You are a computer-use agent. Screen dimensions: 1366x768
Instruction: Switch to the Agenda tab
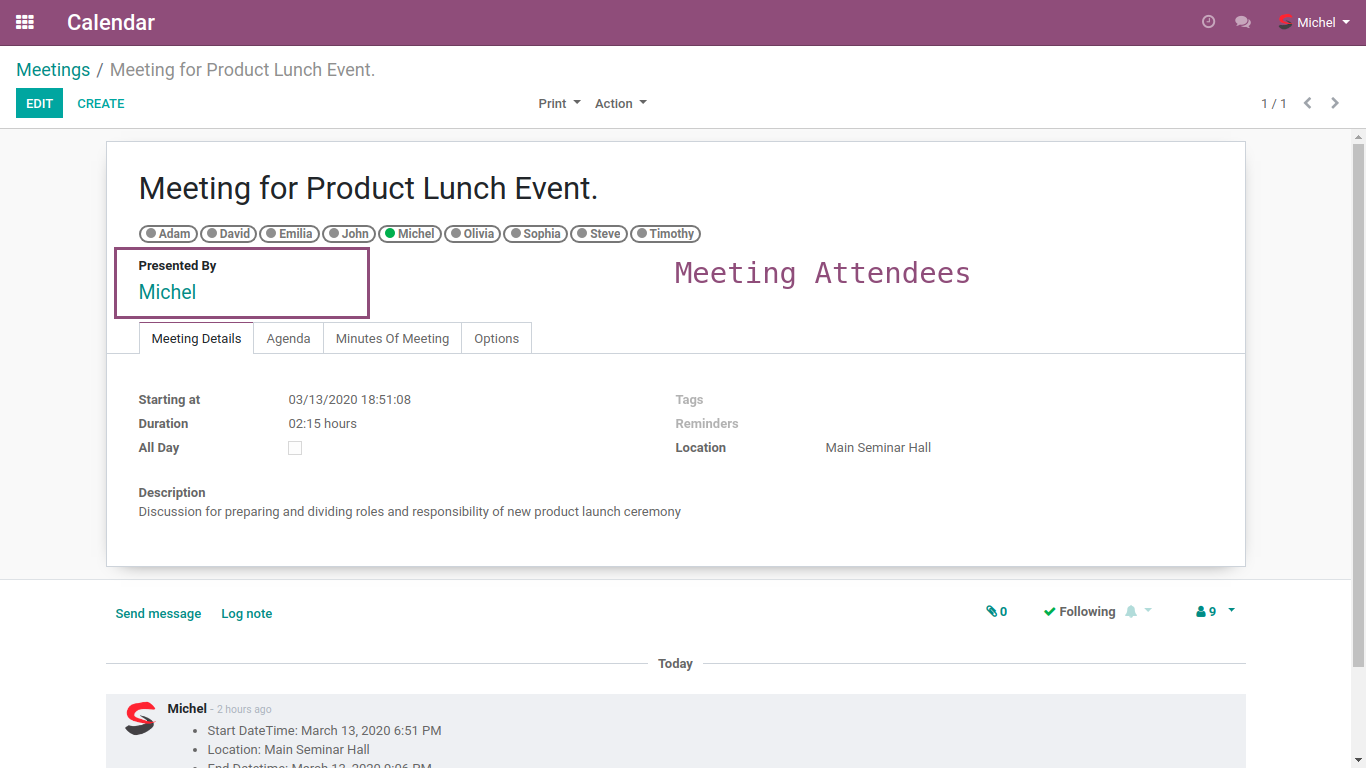pos(288,338)
